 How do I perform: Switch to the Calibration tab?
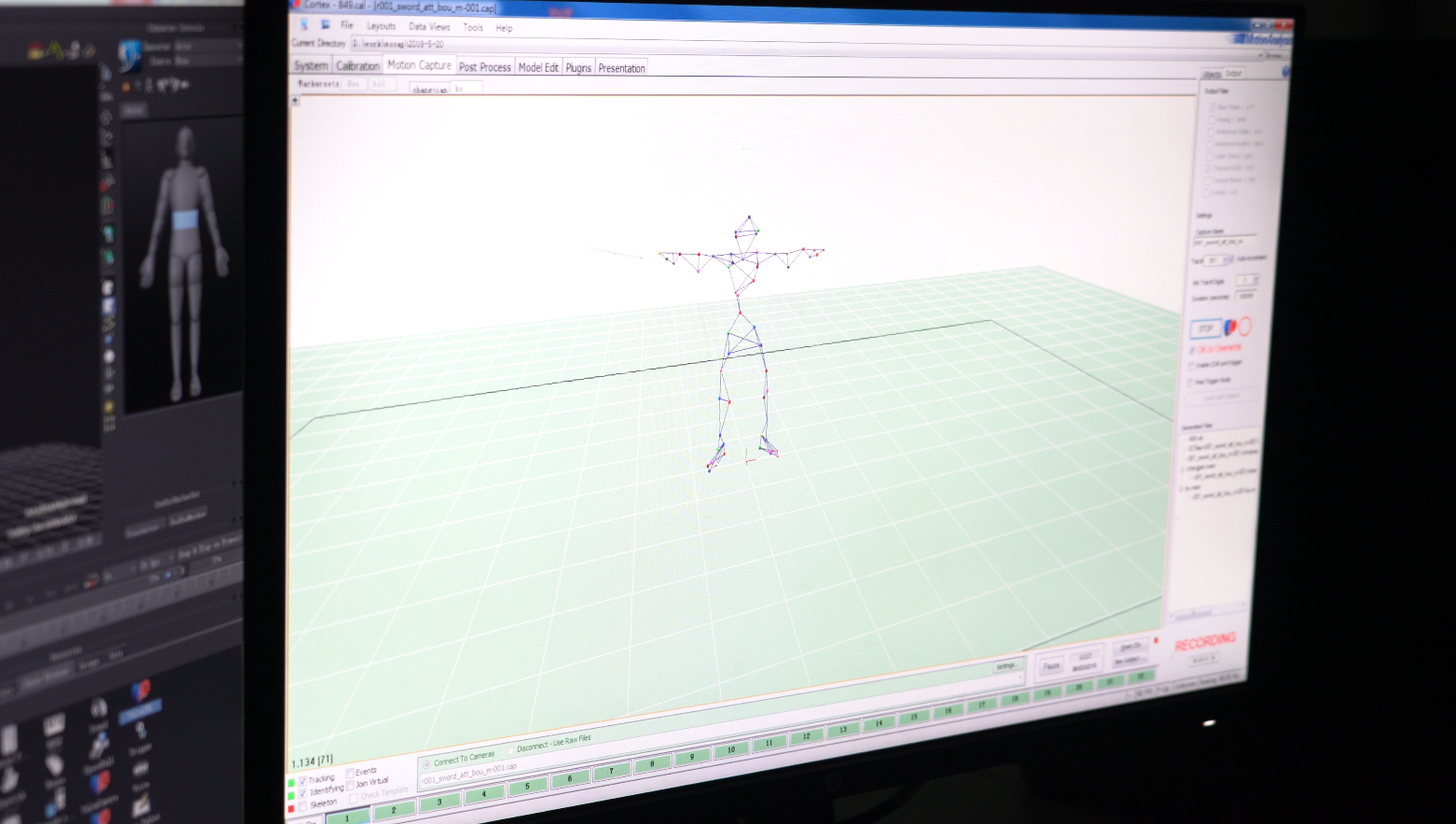[357, 65]
